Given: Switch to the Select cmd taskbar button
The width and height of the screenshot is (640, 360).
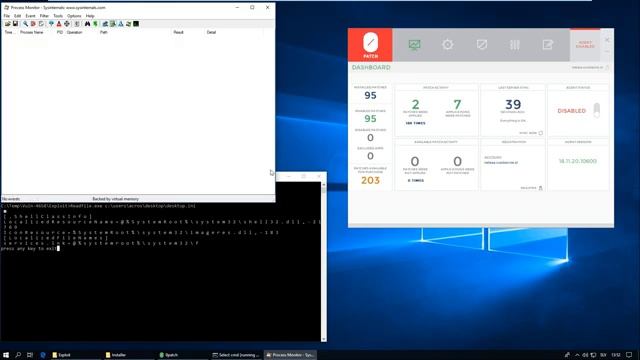Looking at the screenshot, I should 236,355.
